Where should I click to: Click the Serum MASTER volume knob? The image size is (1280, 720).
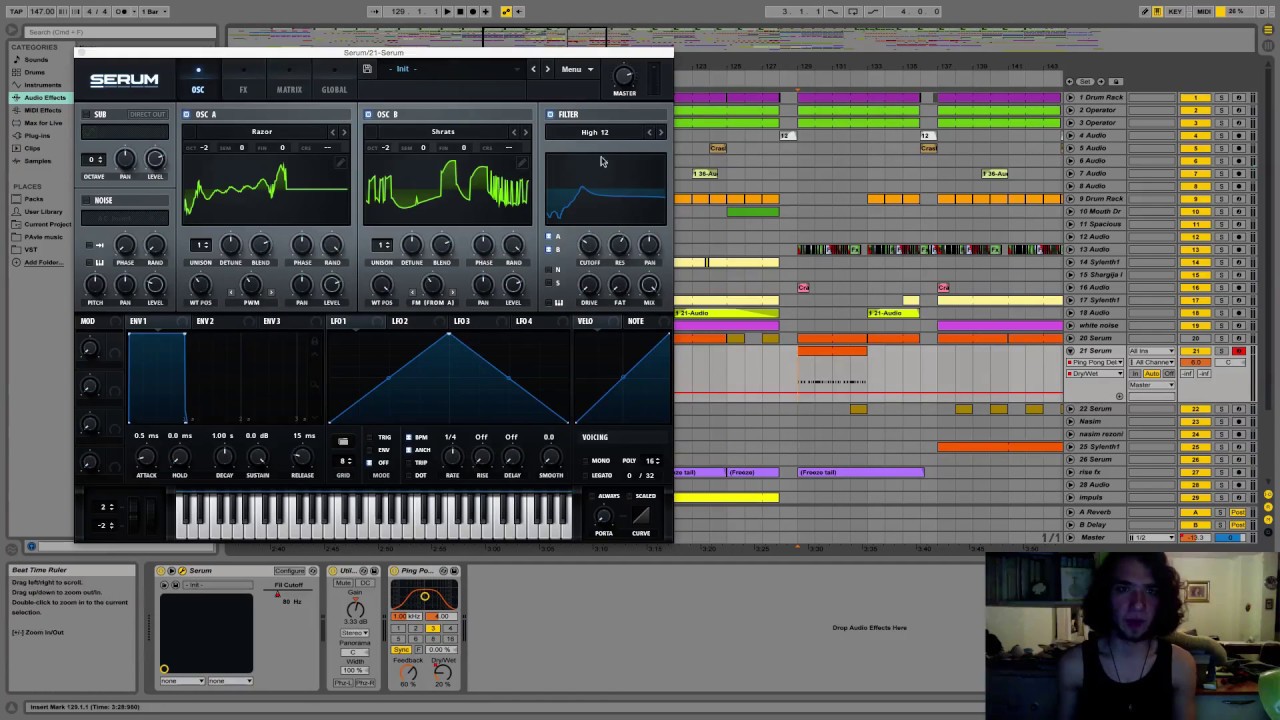coord(624,76)
